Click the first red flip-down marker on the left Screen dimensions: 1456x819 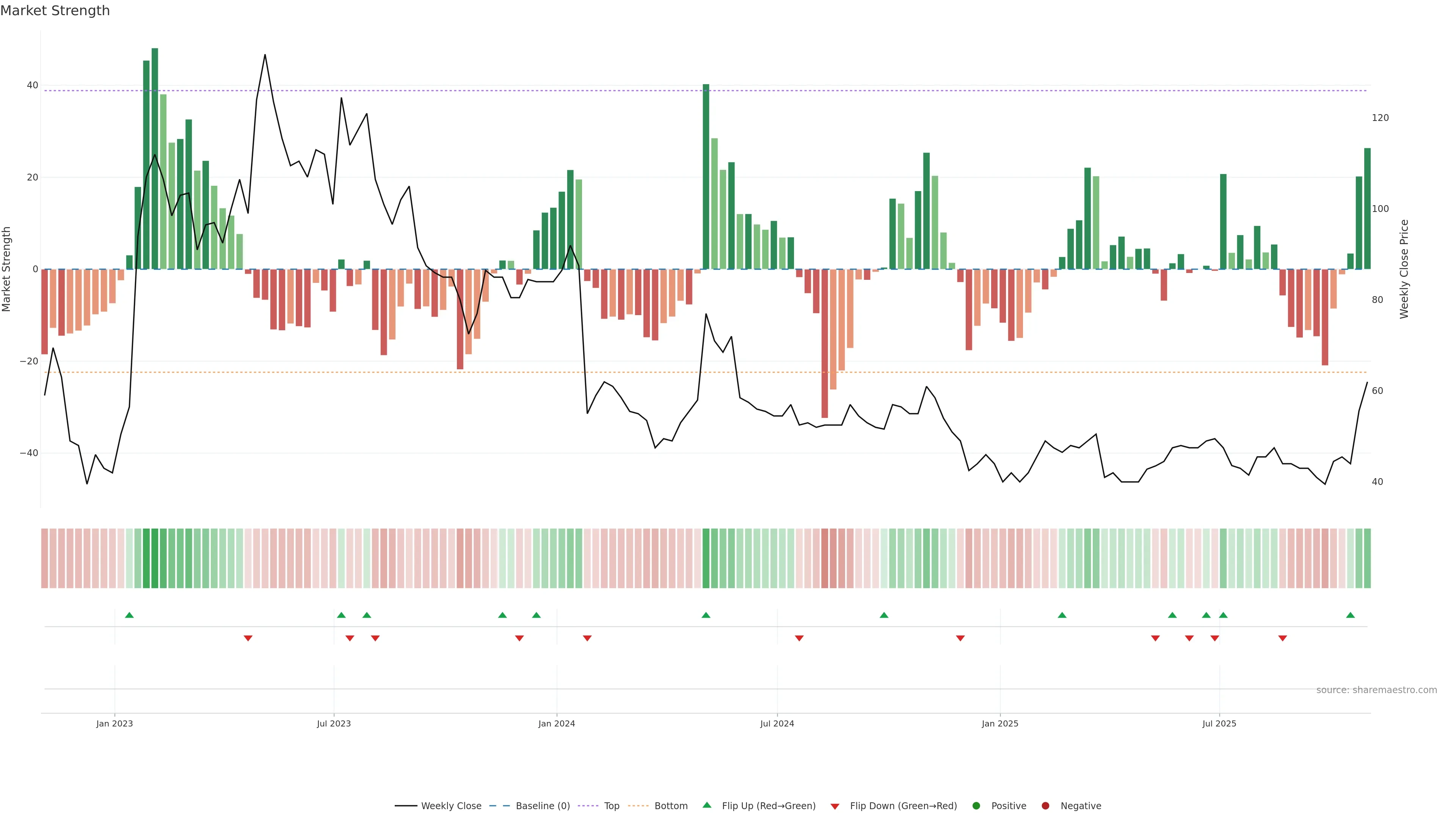pos(248,638)
